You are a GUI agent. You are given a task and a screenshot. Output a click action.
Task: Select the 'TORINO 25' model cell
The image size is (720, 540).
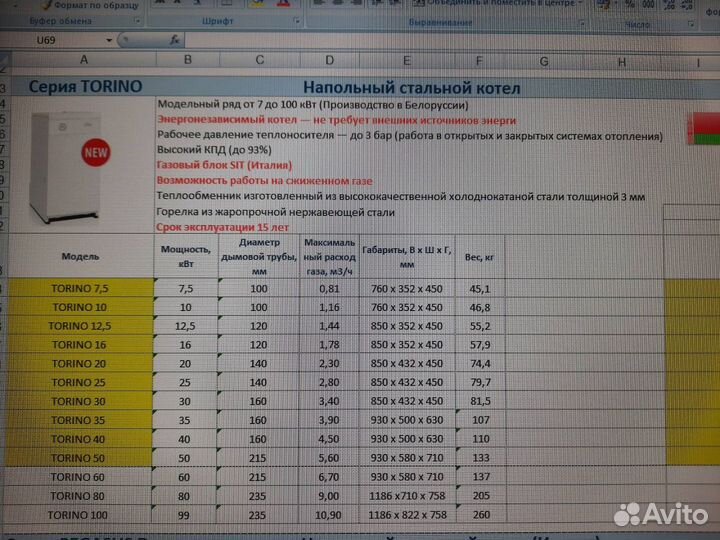point(79,382)
